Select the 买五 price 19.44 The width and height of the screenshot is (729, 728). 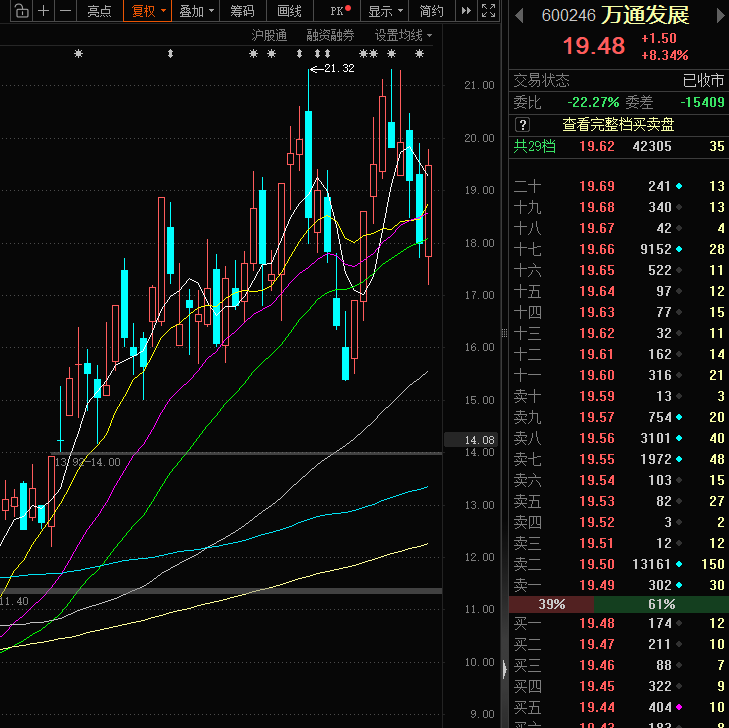[x=596, y=707]
